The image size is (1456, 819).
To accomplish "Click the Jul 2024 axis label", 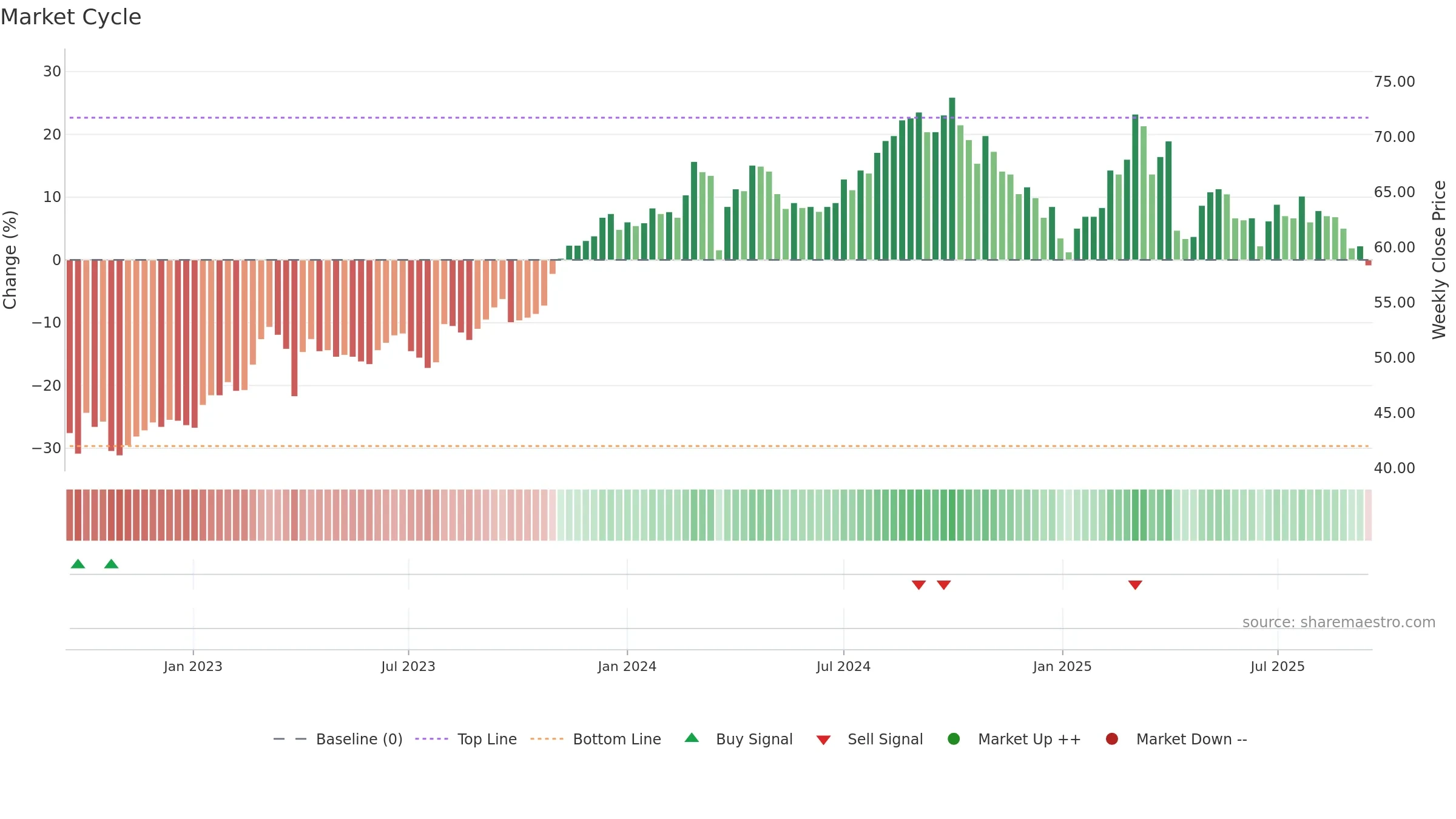I will pyautogui.click(x=843, y=667).
